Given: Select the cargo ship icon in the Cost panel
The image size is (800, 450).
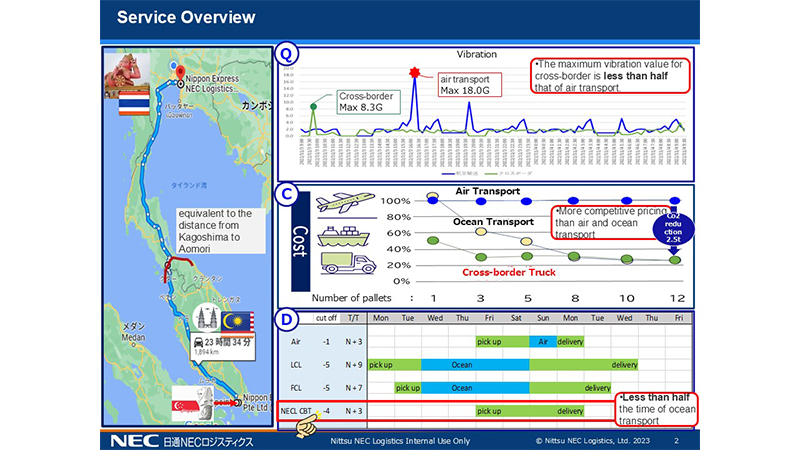Looking at the screenshot, I should click(343, 236).
